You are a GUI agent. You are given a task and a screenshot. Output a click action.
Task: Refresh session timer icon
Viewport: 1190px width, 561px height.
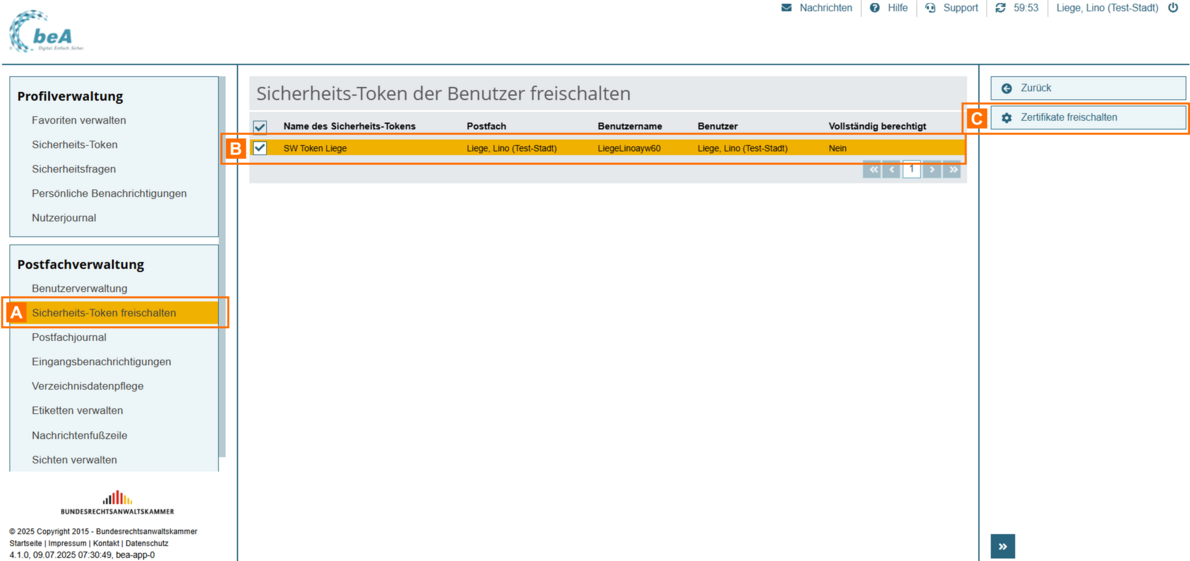tap(1000, 8)
